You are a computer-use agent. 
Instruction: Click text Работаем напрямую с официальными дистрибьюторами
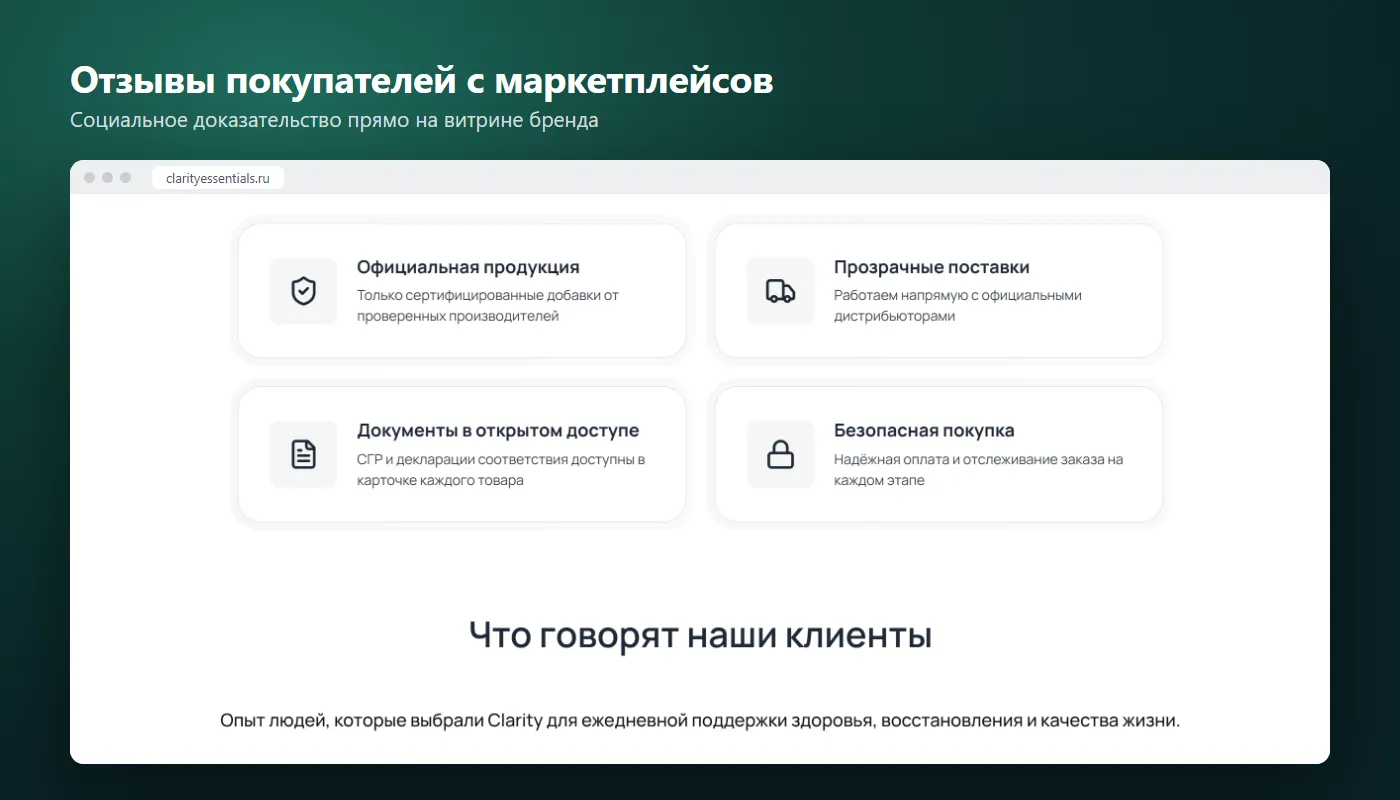click(x=958, y=306)
